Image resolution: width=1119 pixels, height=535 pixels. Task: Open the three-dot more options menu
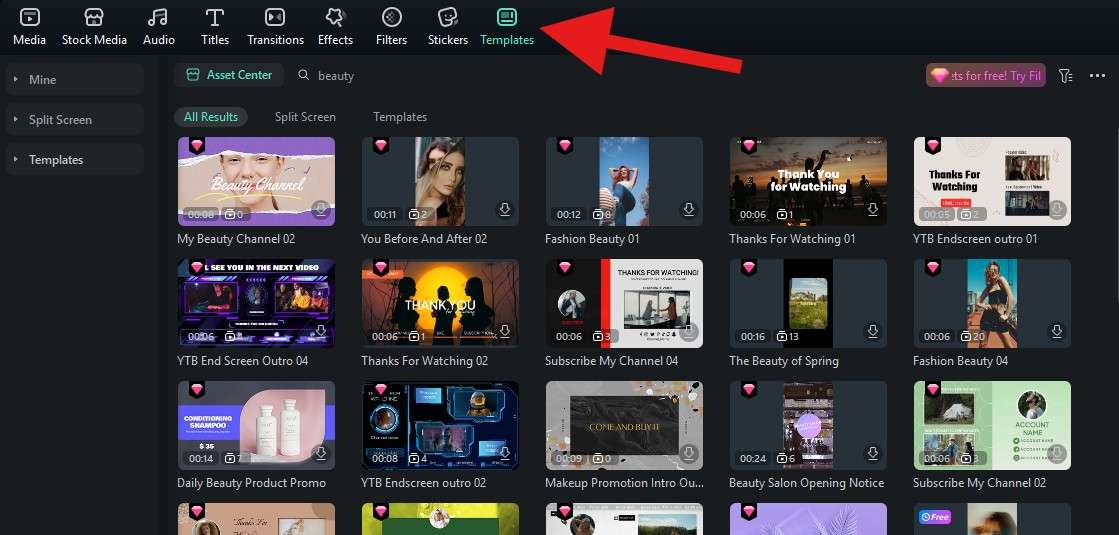click(x=1098, y=76)
